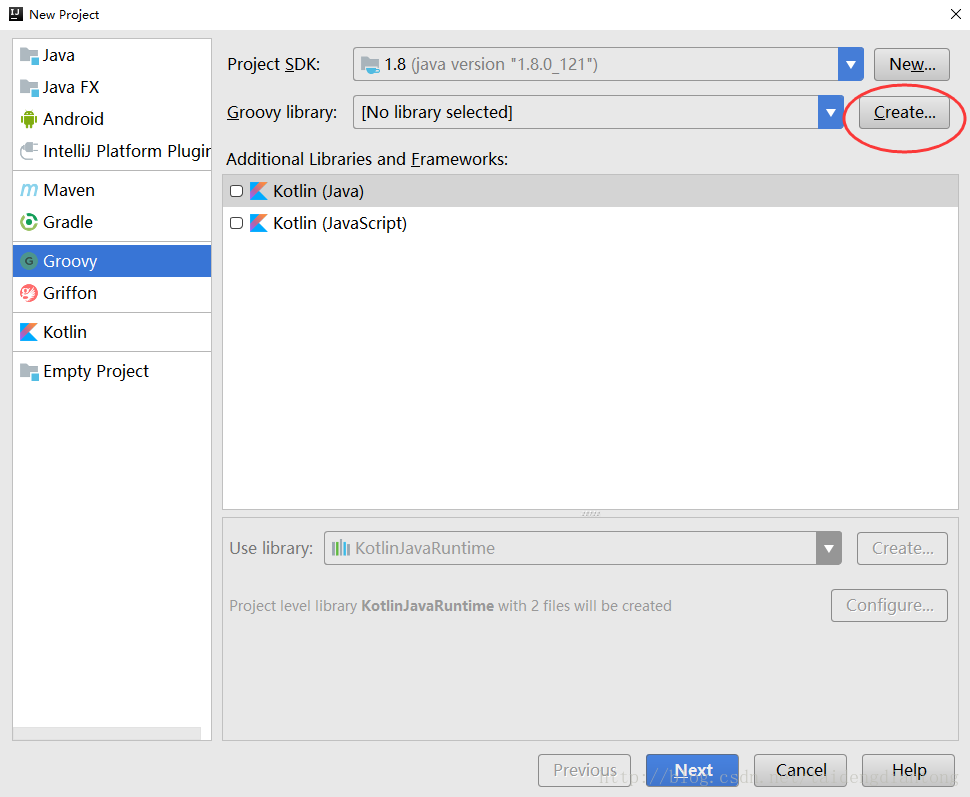The height and width of the screenshot is (797, 970).
Task: Click the Project SDK label
Action: coord(273,64)
